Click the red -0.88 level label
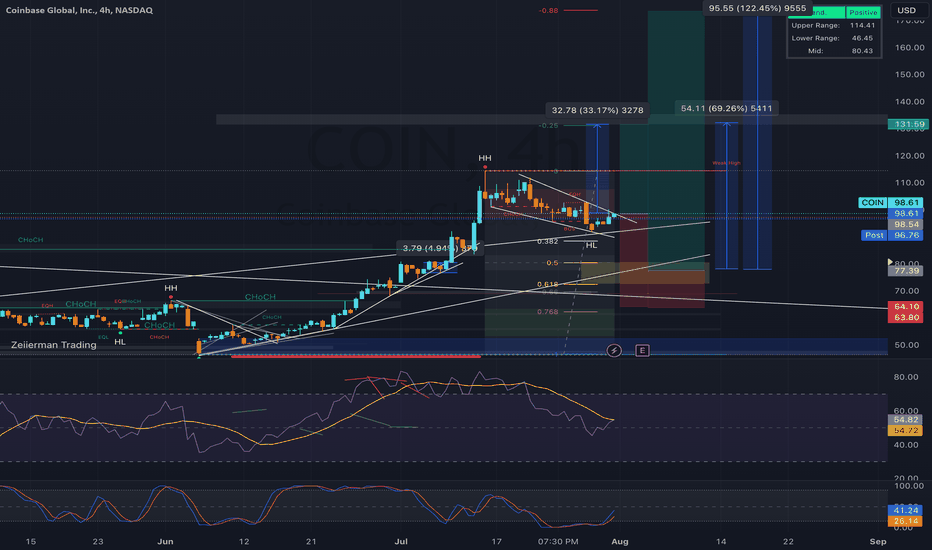 click(548, 11)
